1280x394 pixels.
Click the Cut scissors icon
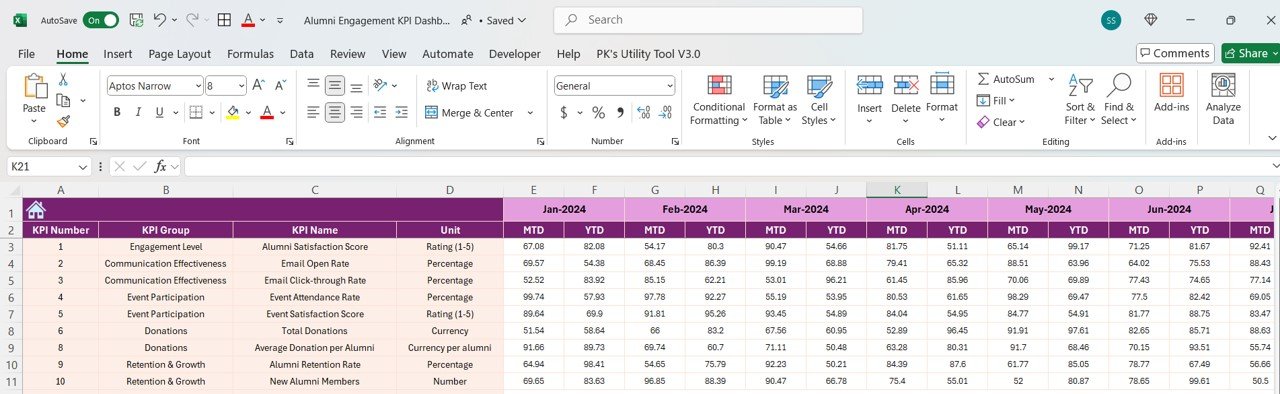[63, 80]
